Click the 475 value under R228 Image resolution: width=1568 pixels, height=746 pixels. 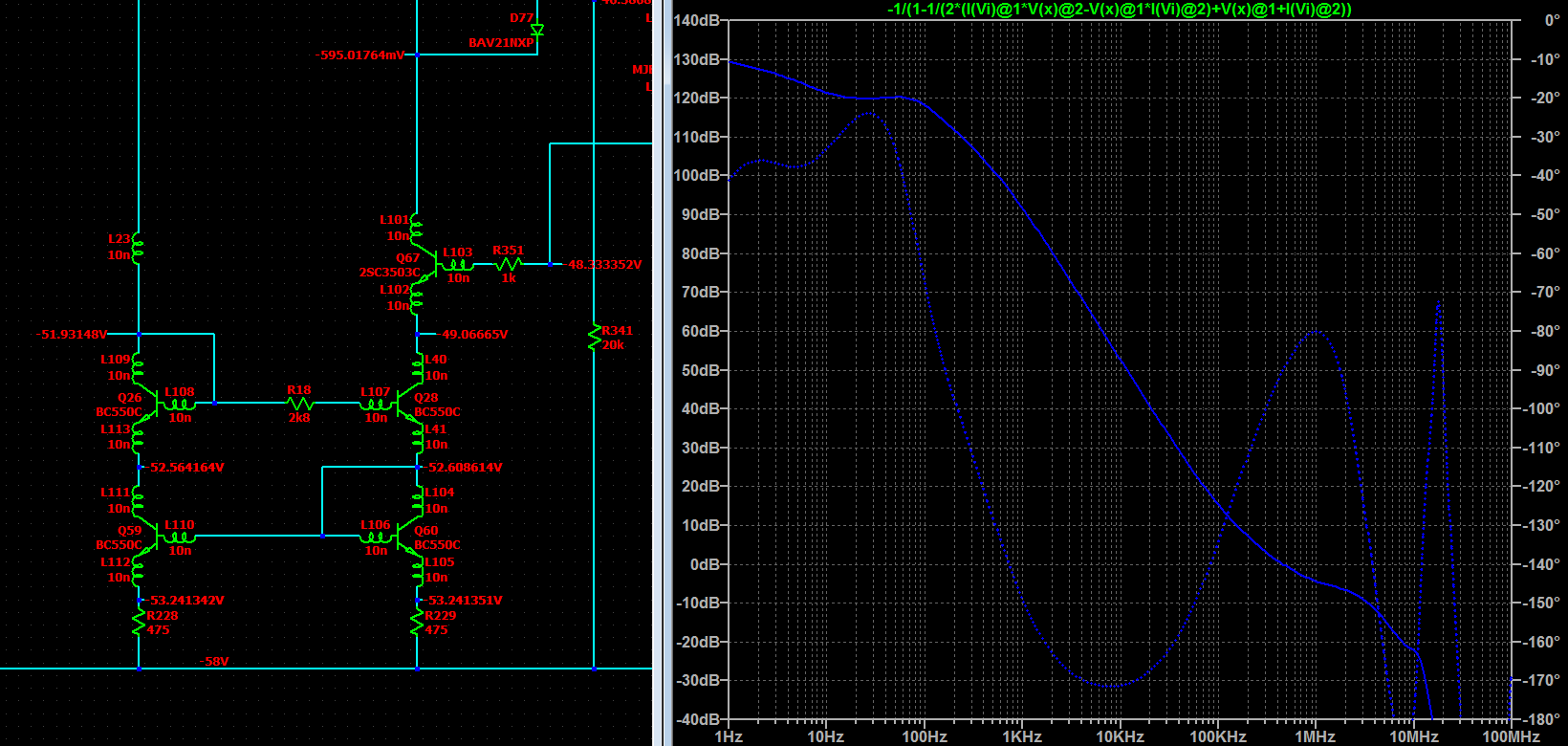159,630
